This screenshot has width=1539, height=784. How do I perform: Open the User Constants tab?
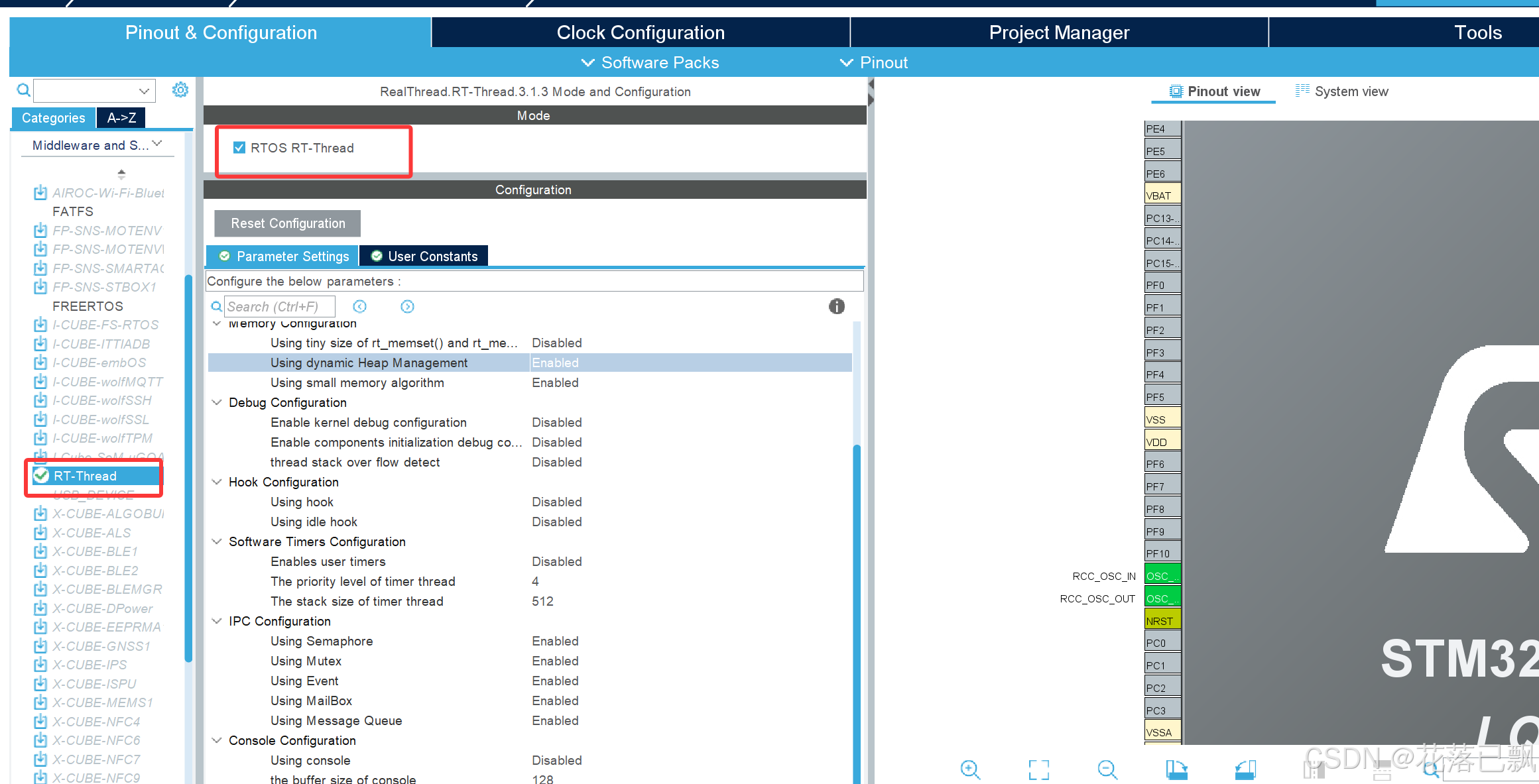(424, 256)
